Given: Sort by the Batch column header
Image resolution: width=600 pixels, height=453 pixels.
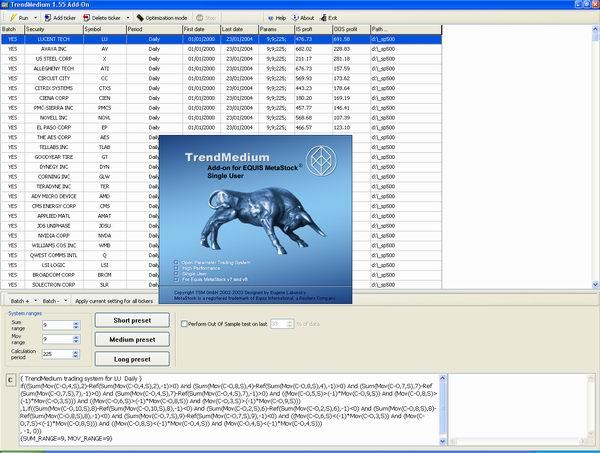Looking at the screenshot, I should tap(13, 29).
